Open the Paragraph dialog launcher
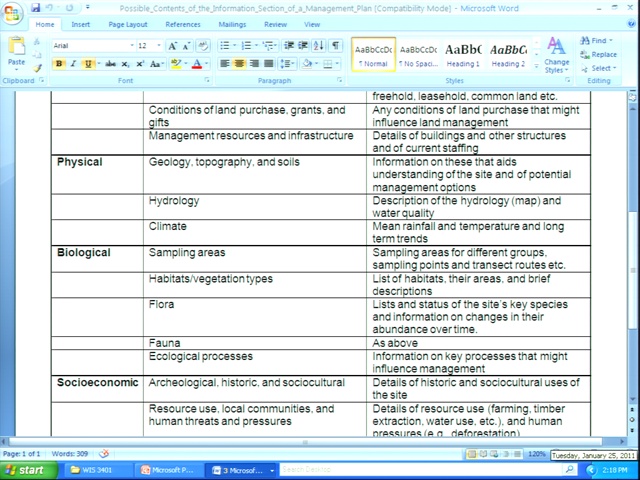640x480 pixels. [340, 80]
